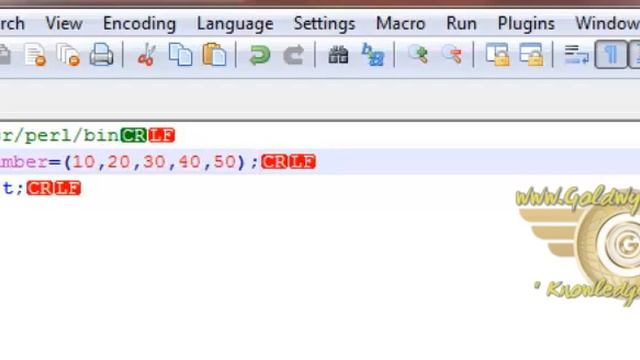Open the Macro menu

tap(400, 23)
